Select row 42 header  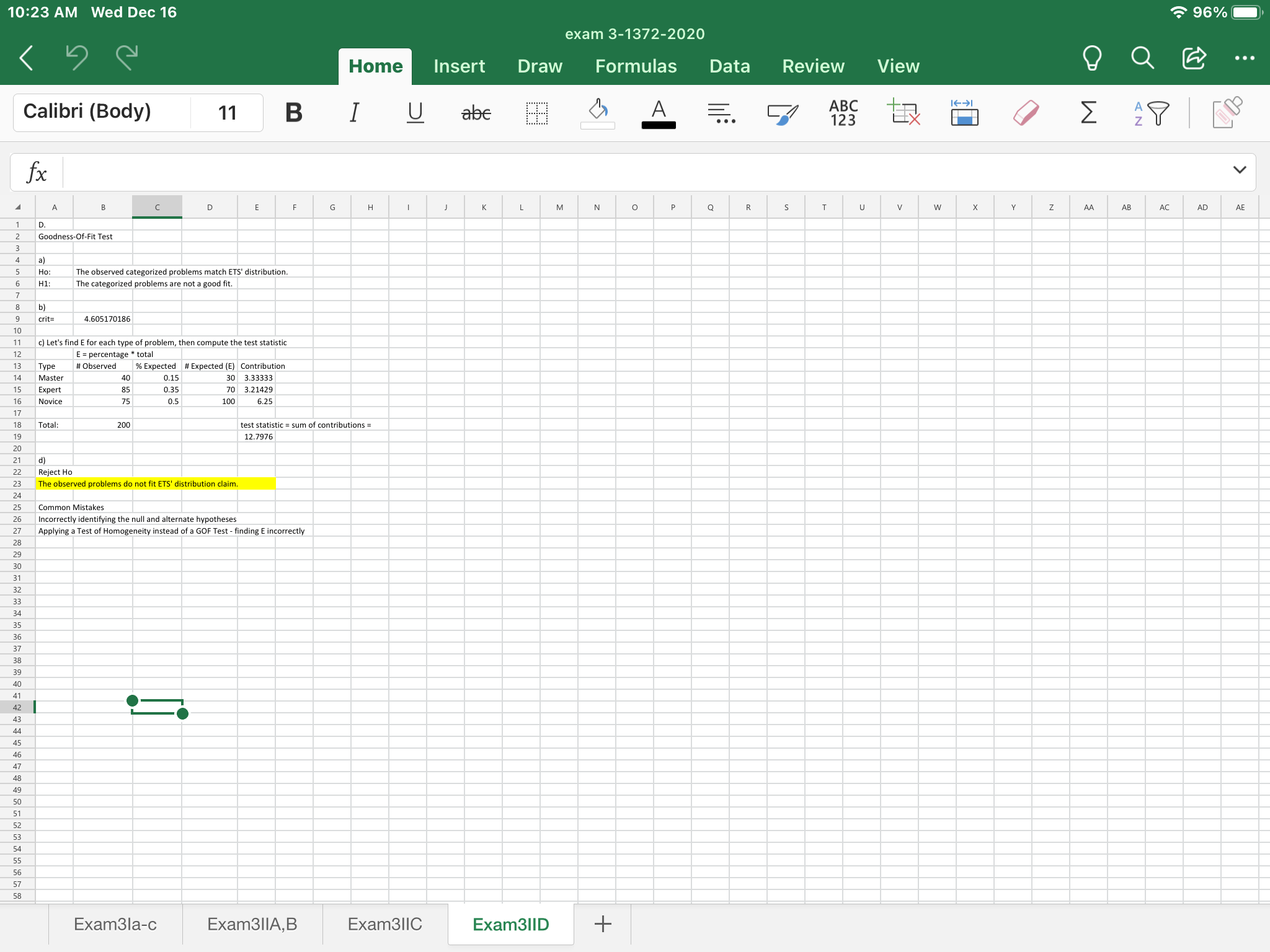(17, 707)
